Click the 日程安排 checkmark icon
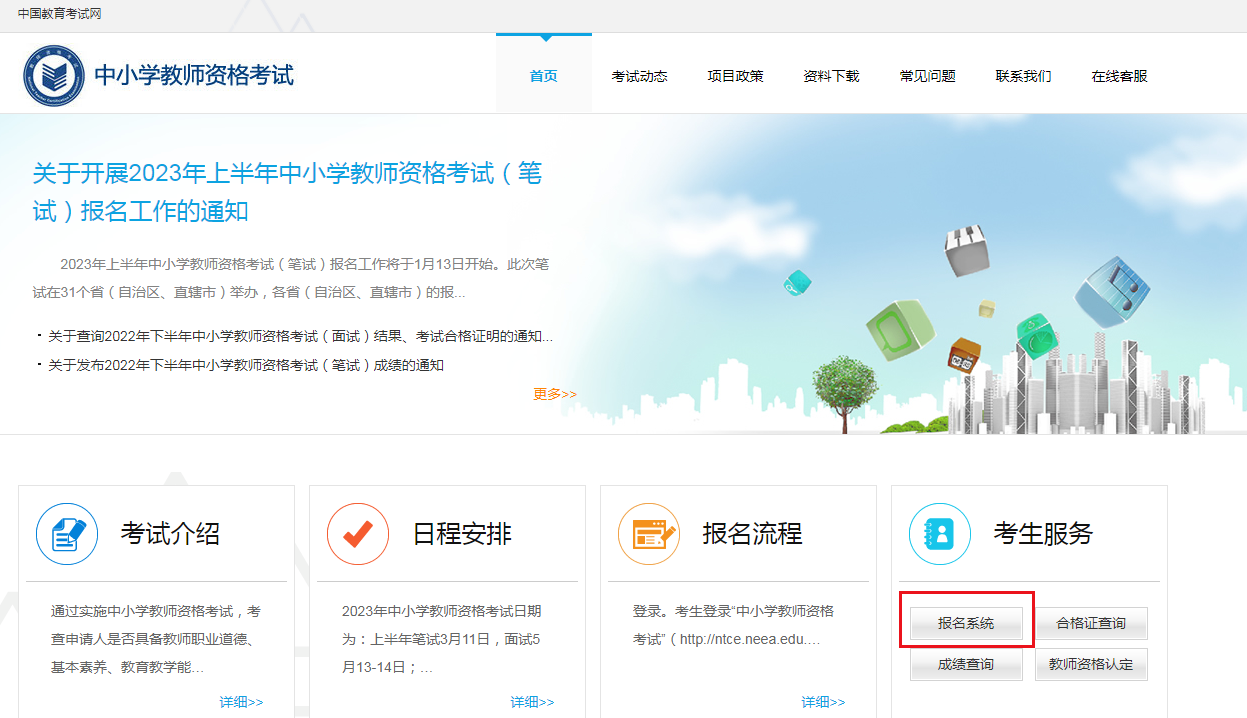The height and width of the screenshot is (718, 1247). pos(358,534)
